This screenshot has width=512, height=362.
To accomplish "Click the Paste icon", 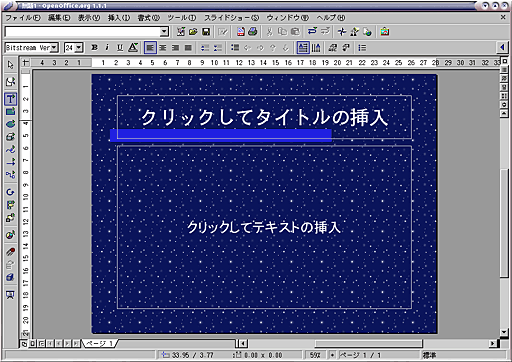I will coord(295,32).
